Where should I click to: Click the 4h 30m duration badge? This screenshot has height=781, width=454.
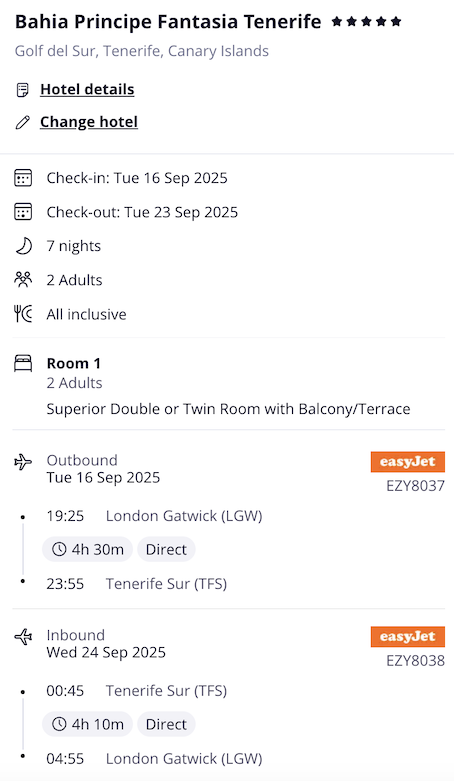[87, 549]
